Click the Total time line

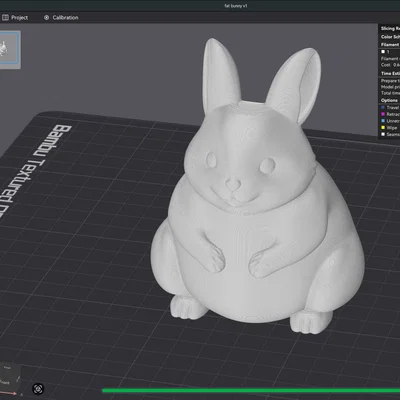point(390,93)
